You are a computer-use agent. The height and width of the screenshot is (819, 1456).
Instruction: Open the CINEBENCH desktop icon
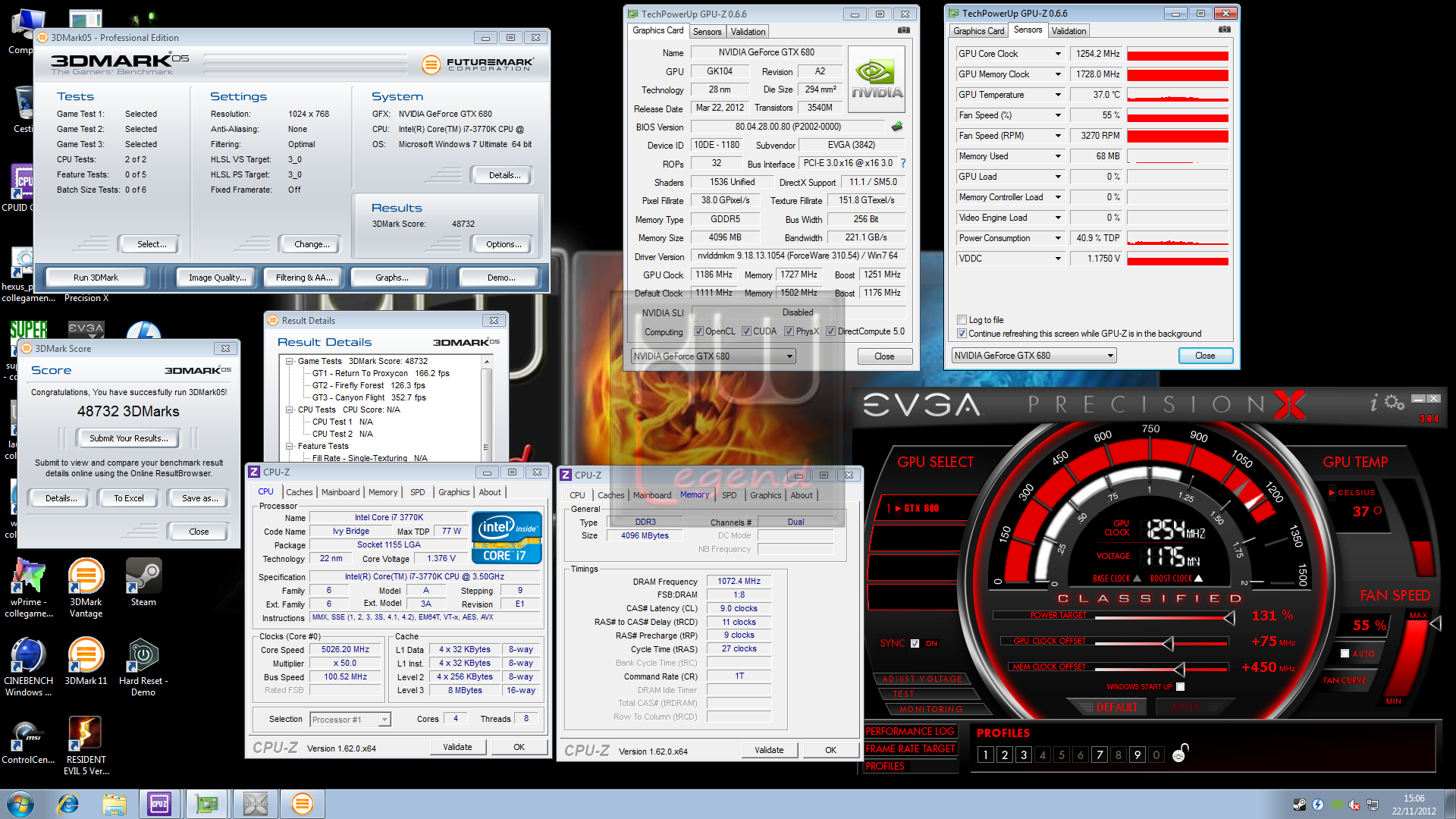[x=29, y=667]
